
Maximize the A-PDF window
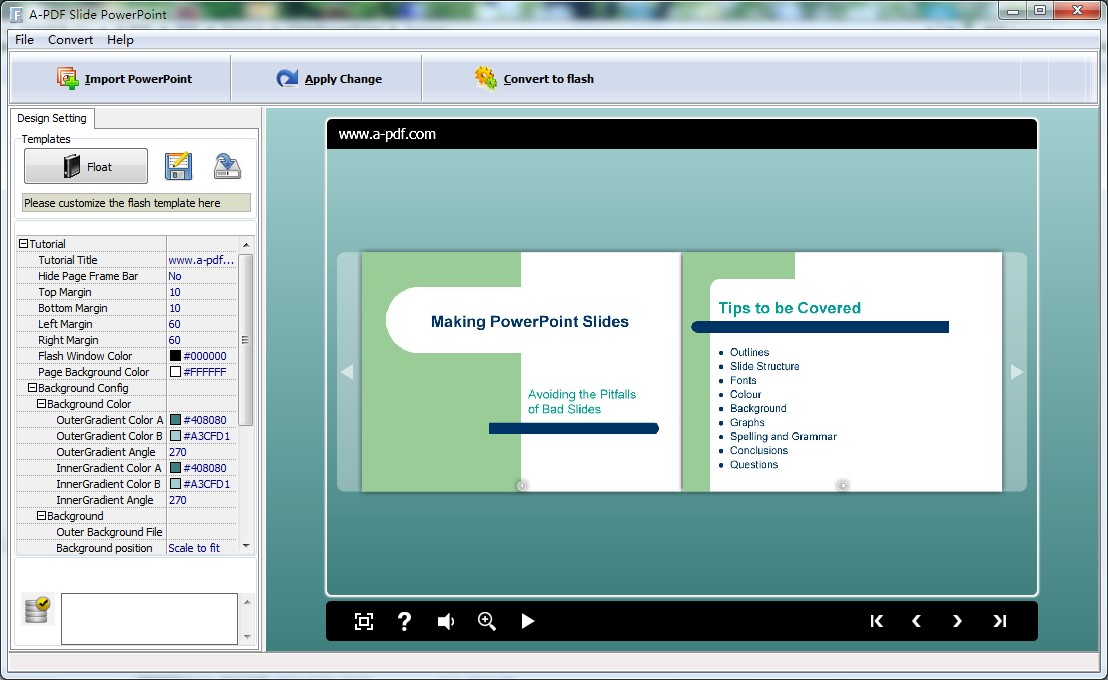pos(1040,11)
